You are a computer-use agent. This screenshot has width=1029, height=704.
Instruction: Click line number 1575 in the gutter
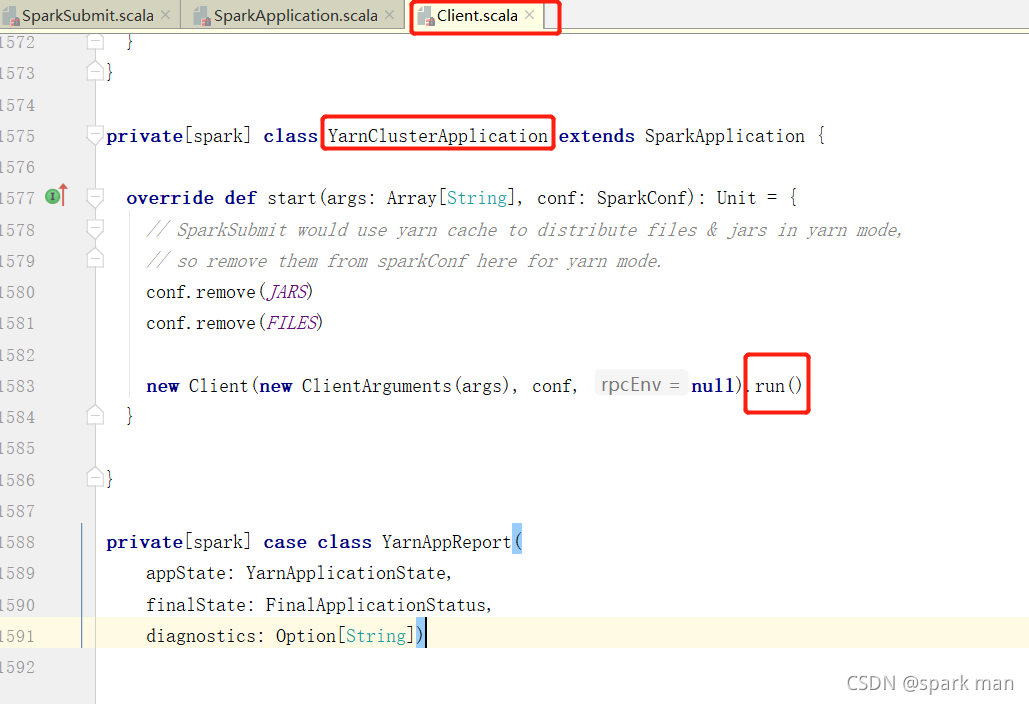click(18, 136)
